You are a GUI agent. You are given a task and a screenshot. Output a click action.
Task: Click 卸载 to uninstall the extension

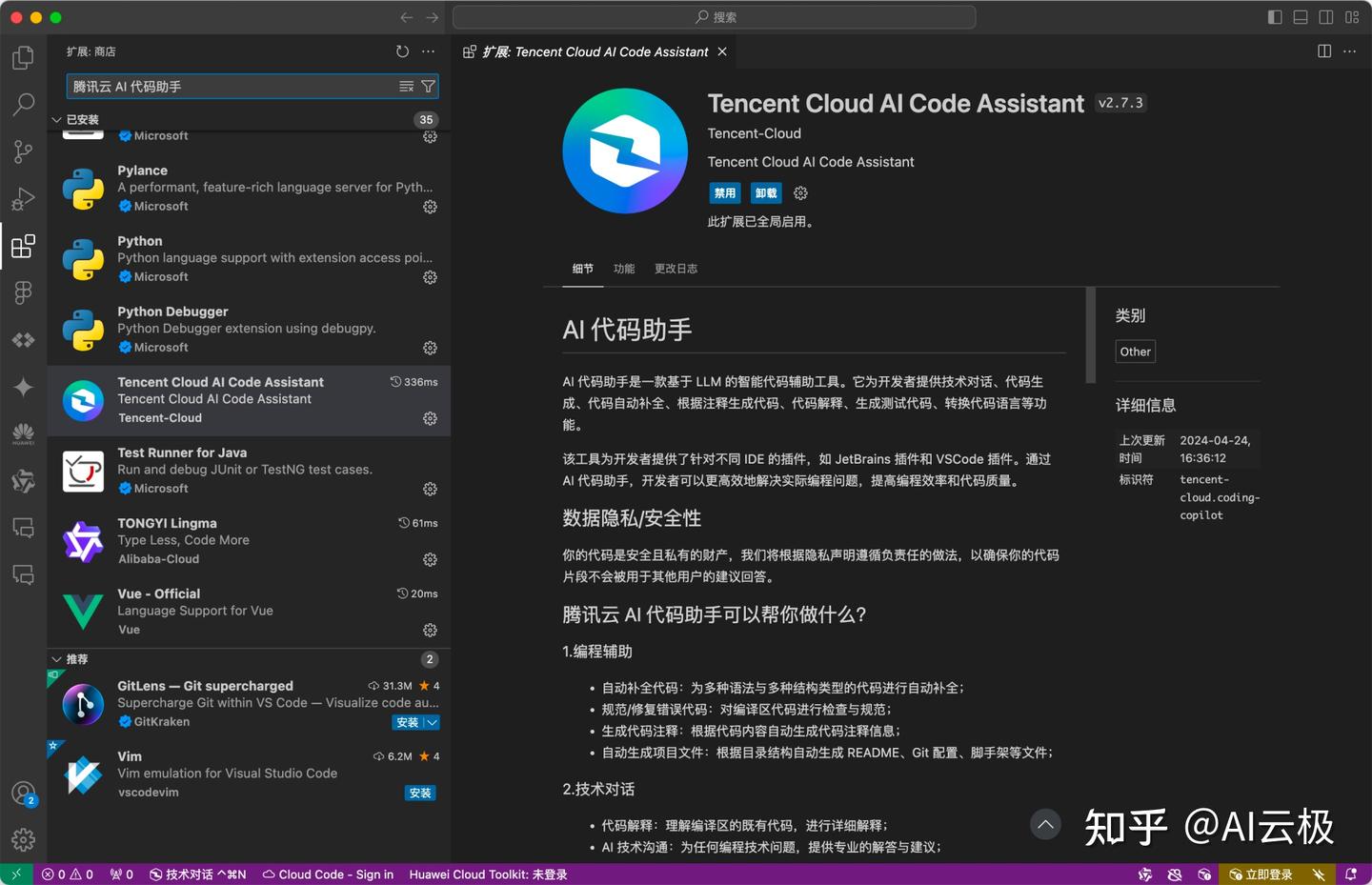click(x=765, y=192)
